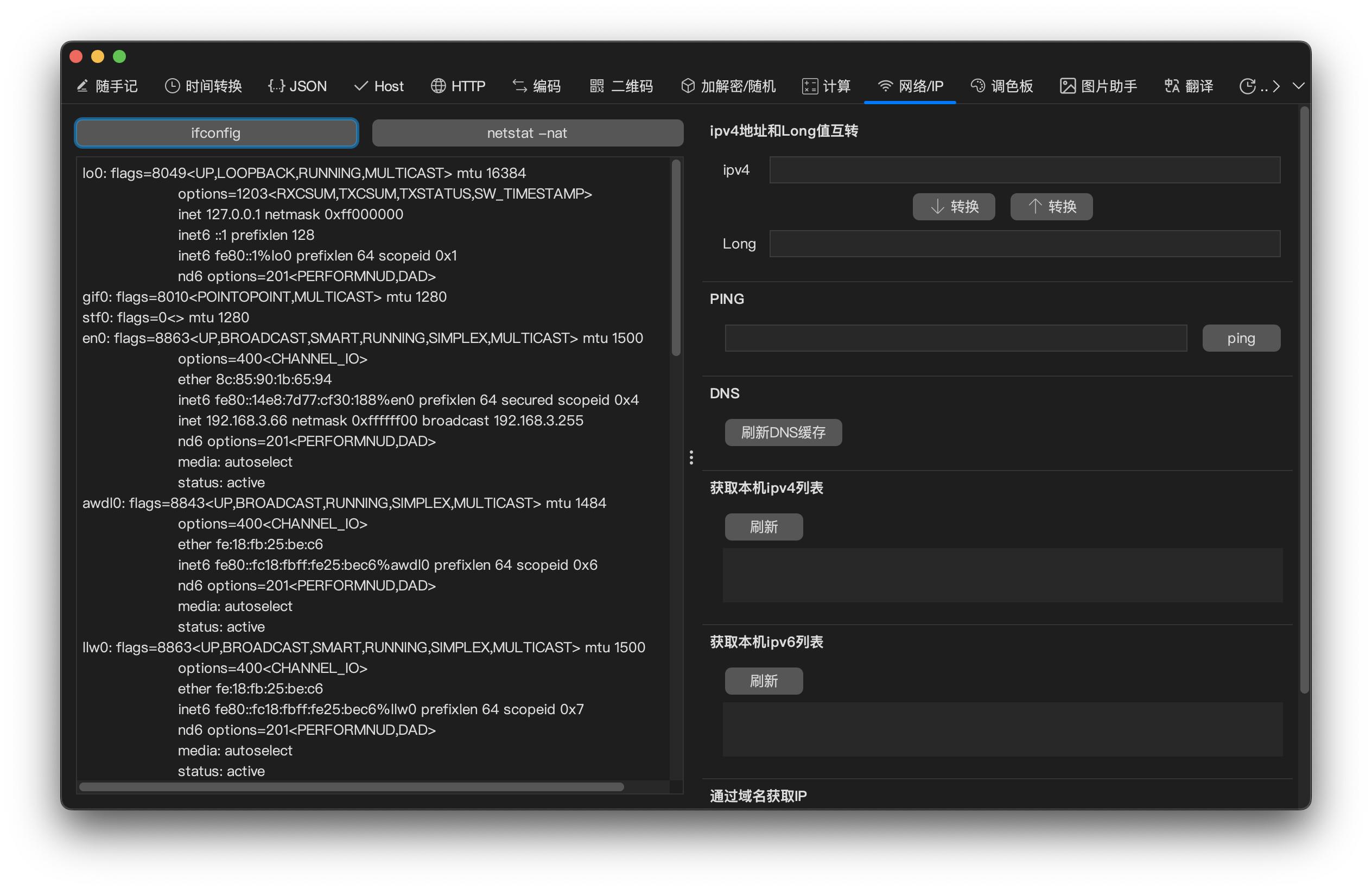
Task: Click the right arrow to show more tools
Action: click(x=1276, y=85)
